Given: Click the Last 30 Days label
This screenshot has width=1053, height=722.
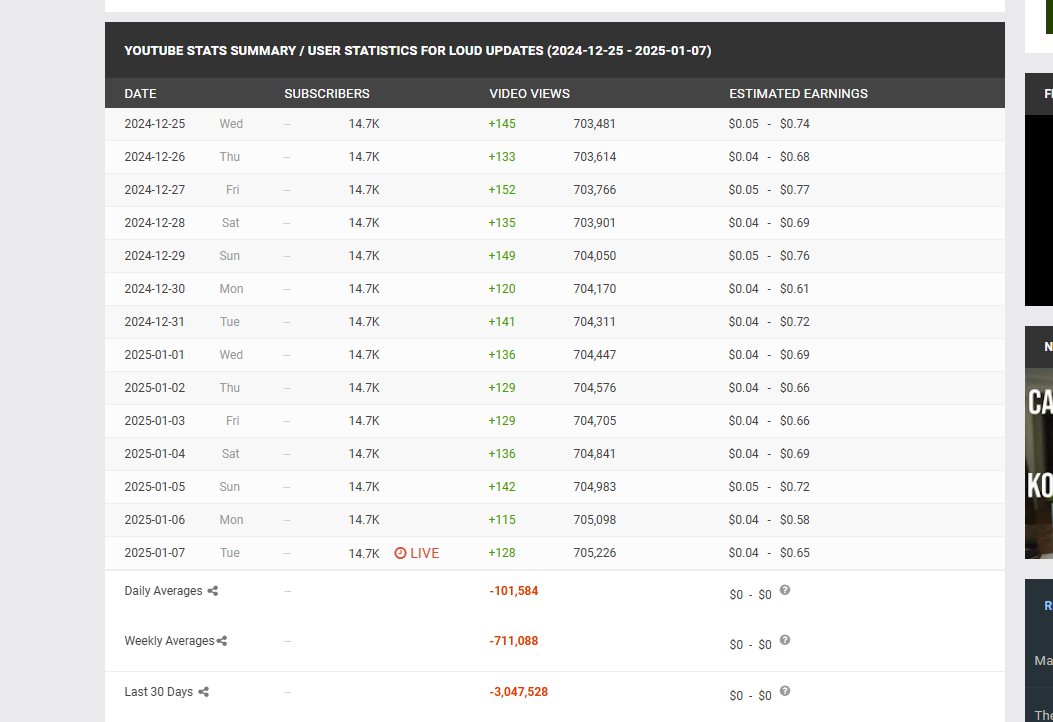Looking at the screenshot, I should coord(158,692).
